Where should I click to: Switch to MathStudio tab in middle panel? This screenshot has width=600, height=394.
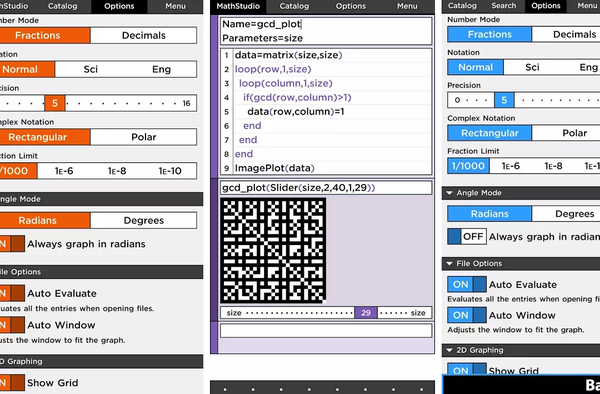pyautogui.click(x=238, y=6)
